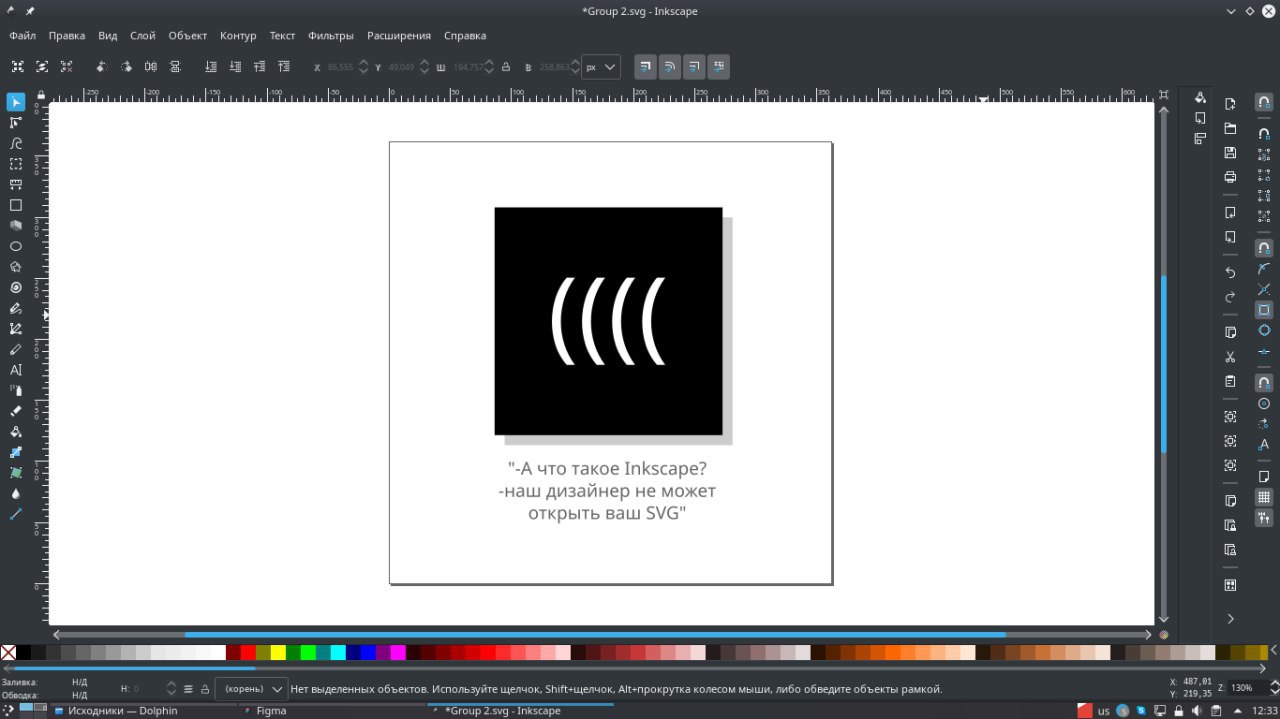The width and height of the screenshot is (1280, 719).
Task: Click the X coordinate stepper arrows
Action: click(x=364, y=67)
